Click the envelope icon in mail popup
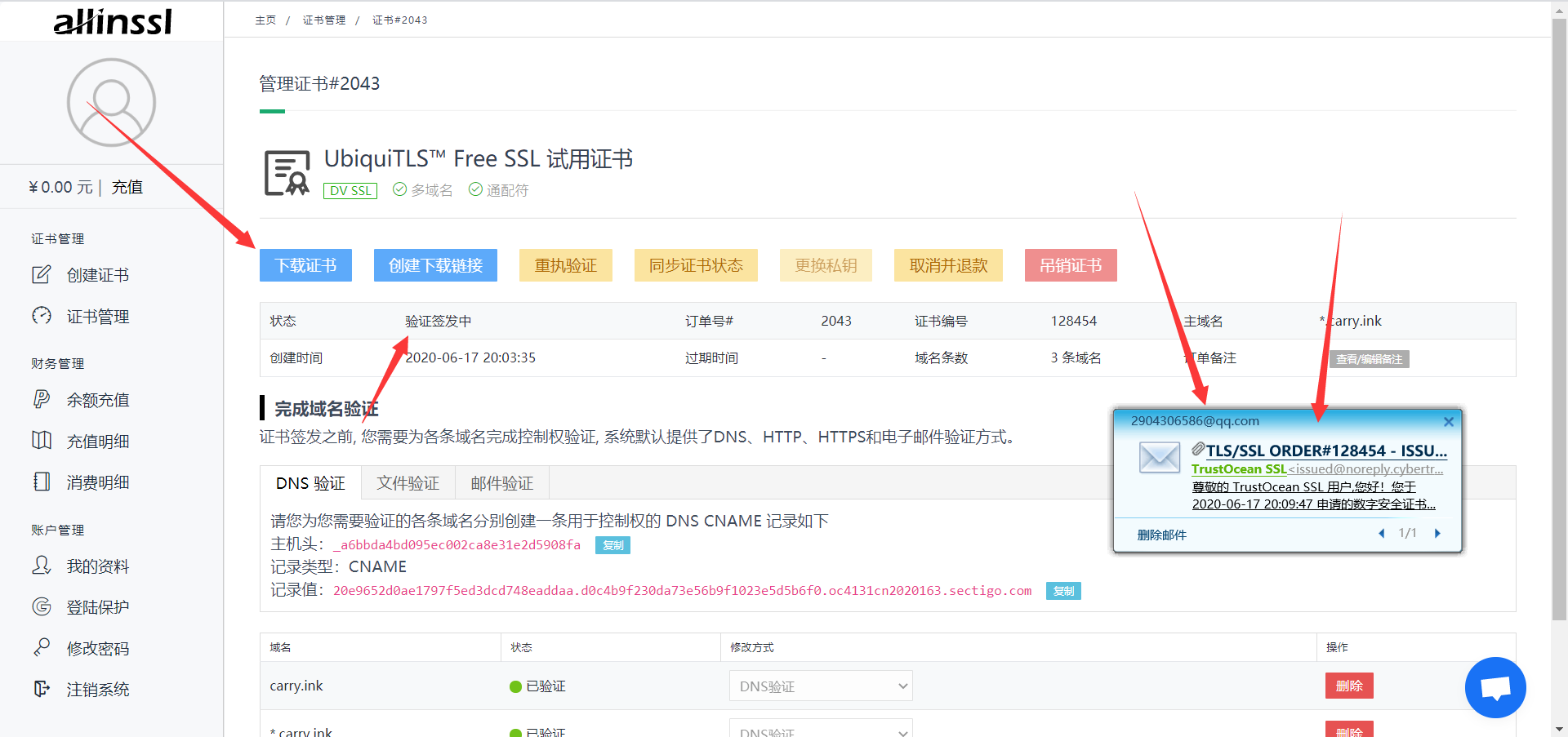Screen dimensions: 1568x737 pos(1160,458)
